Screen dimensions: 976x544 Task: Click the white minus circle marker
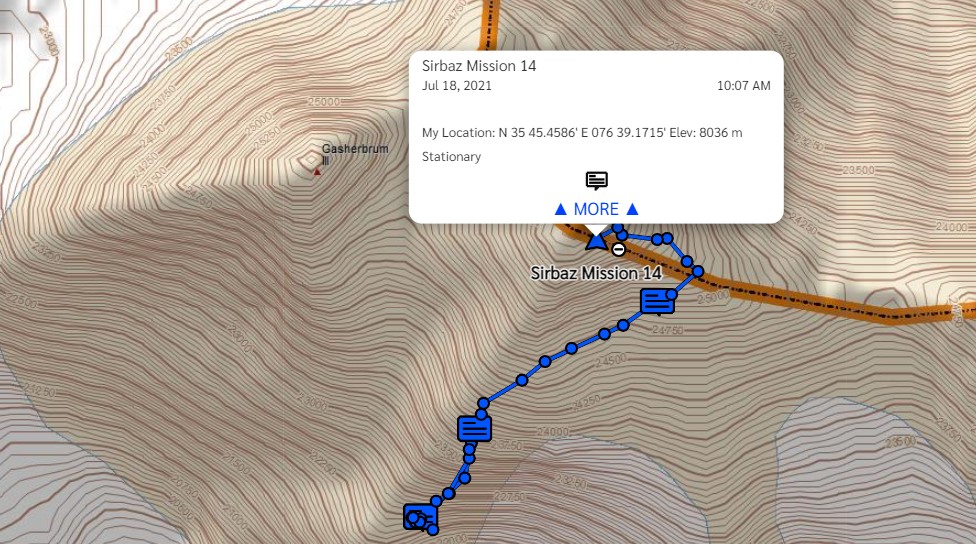pyautogui.click(x=618, y=250)
